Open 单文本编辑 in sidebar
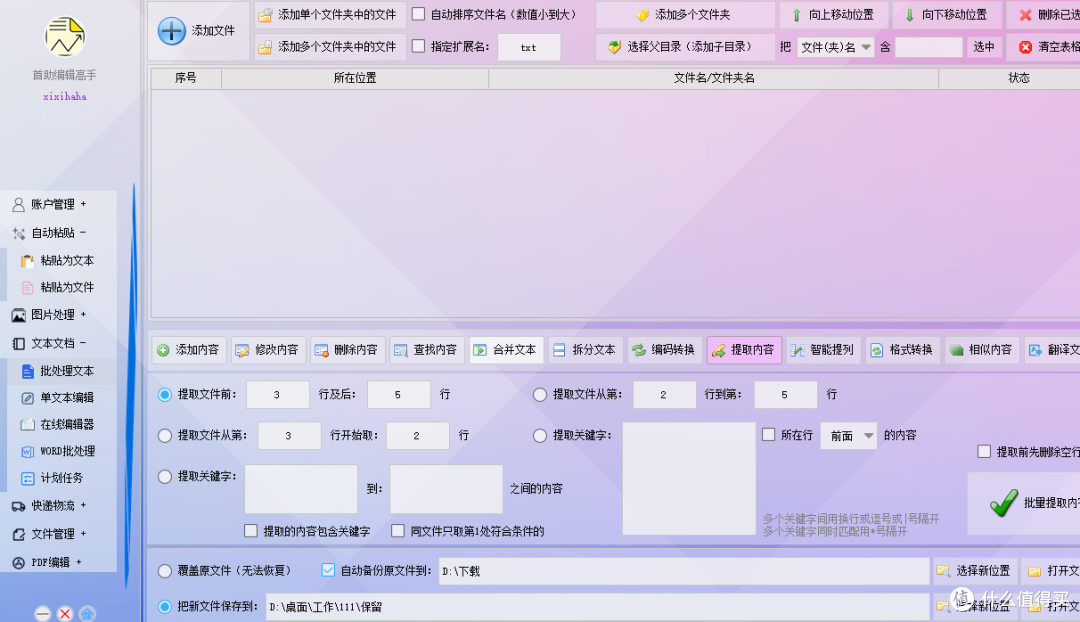 pos(67,397)
